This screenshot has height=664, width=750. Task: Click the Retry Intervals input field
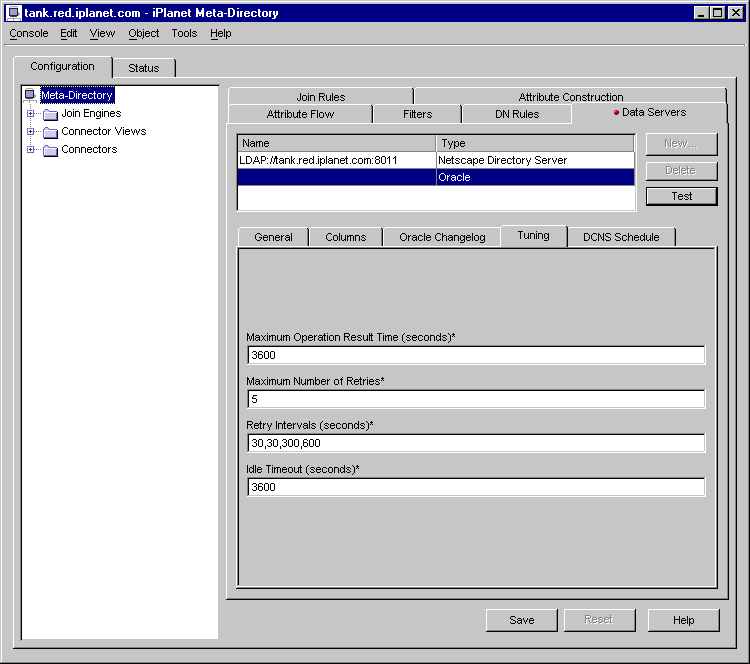pos(476,443)
